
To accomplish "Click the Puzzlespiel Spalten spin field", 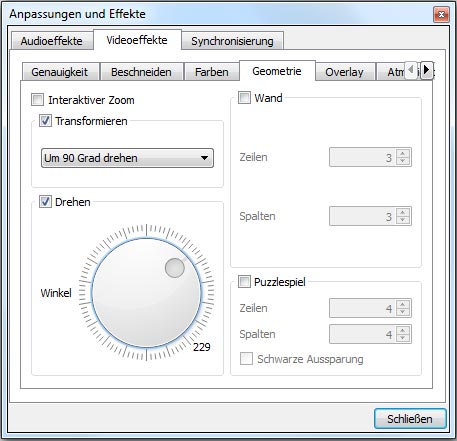I will 370,334.
